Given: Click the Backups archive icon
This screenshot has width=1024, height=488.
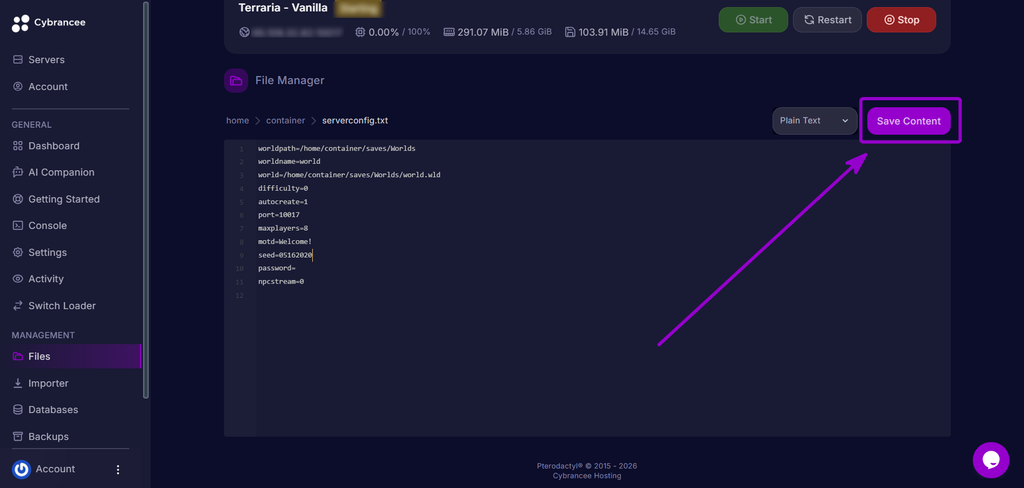Looking at the screenshot, I should click(x=18, y=436).
